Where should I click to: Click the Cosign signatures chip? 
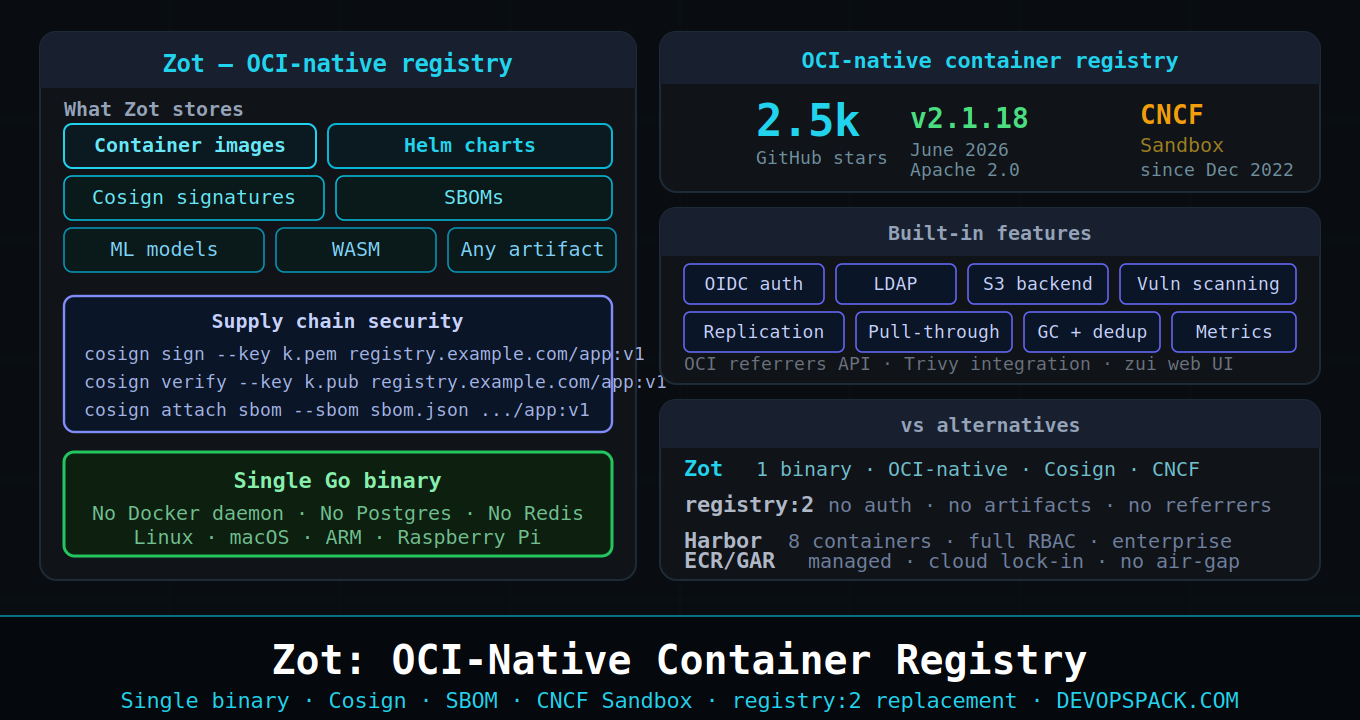point(194,198)
